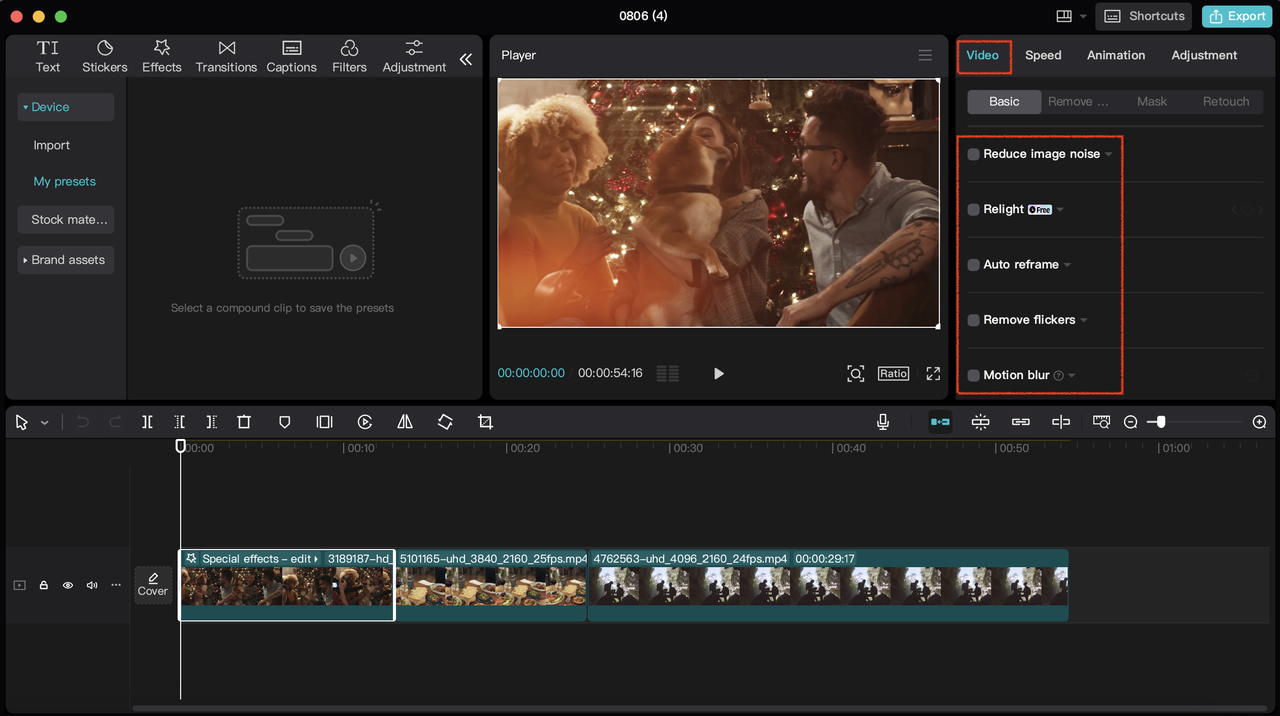Select the Retouch sub-tab

click(1226, 102)
